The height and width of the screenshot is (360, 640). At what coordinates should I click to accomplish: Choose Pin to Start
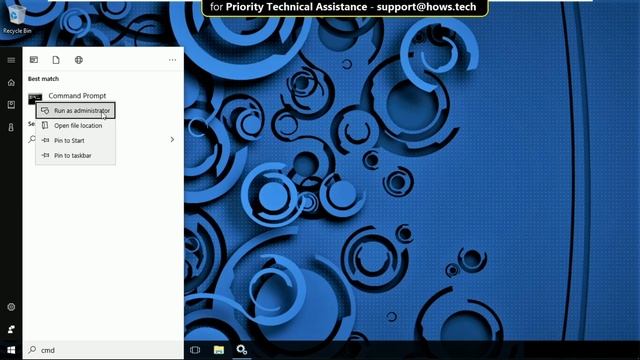click(76, 140)
